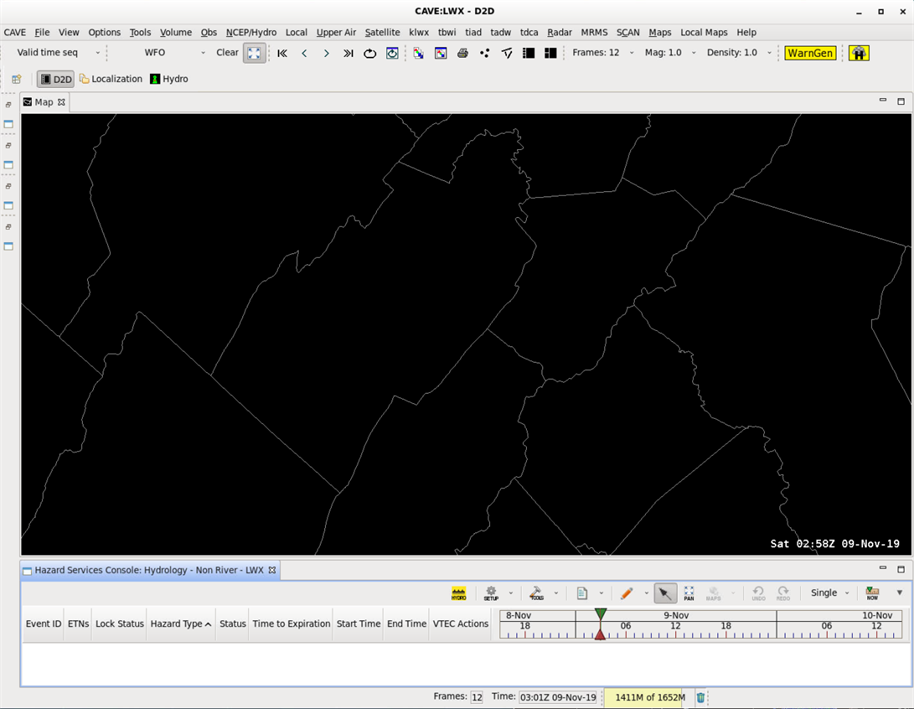Open the Valid time seq dropdown
This screenshot has width=914, height=709.
coord(97,52)
